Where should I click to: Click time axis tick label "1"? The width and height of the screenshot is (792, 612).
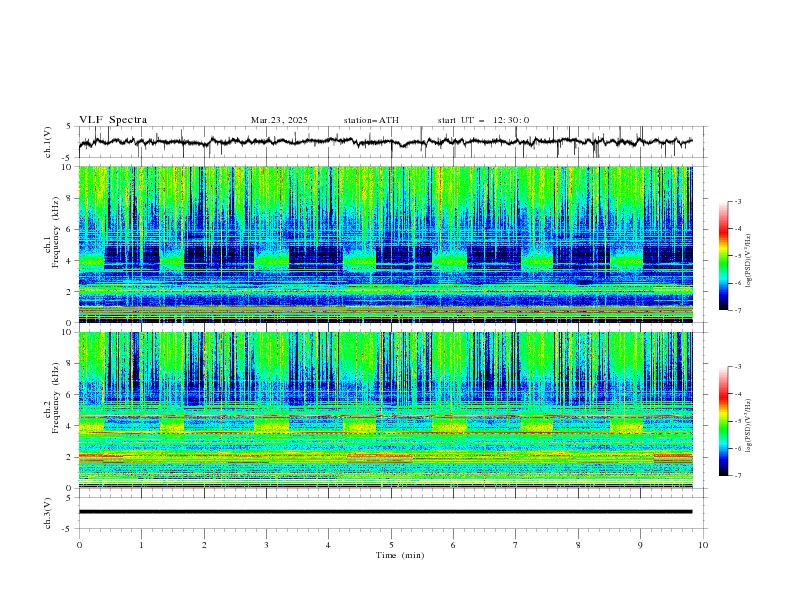[141, 545]
